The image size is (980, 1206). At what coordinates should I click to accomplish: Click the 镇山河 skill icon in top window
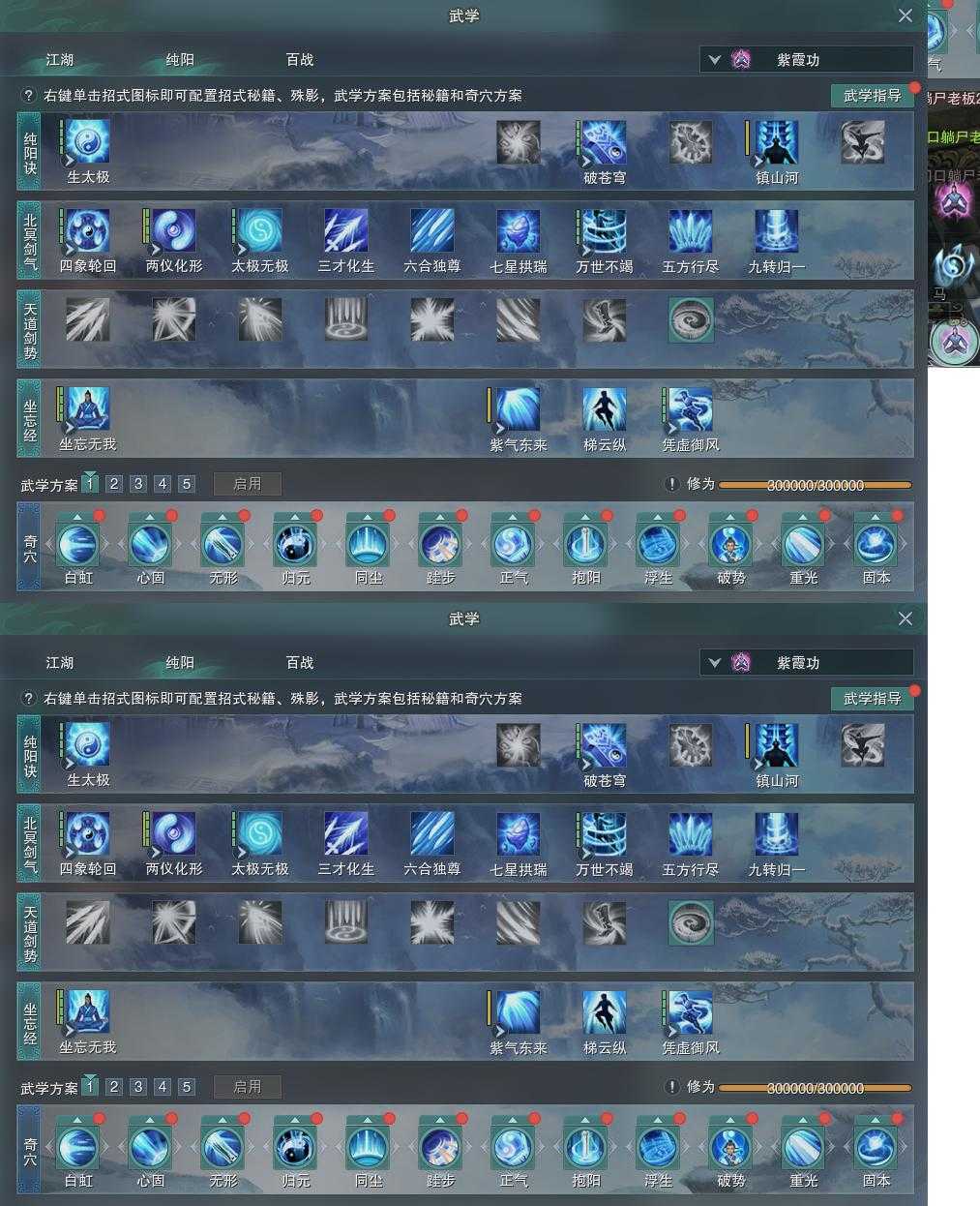coord(777,142)
